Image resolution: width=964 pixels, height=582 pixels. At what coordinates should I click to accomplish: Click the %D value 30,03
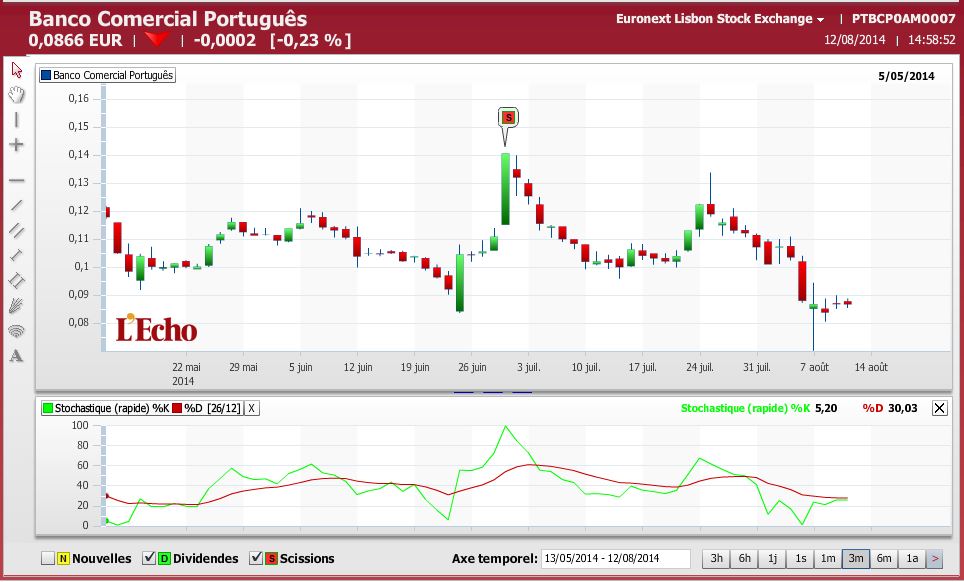[x=903, y=408]
